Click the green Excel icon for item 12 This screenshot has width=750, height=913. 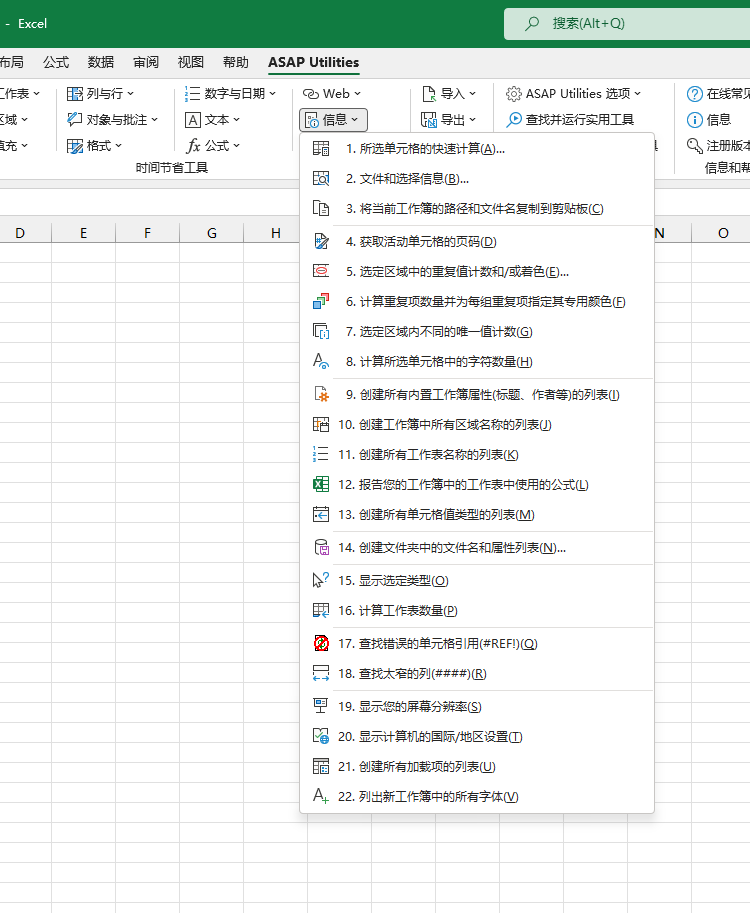tap(321, 484)
